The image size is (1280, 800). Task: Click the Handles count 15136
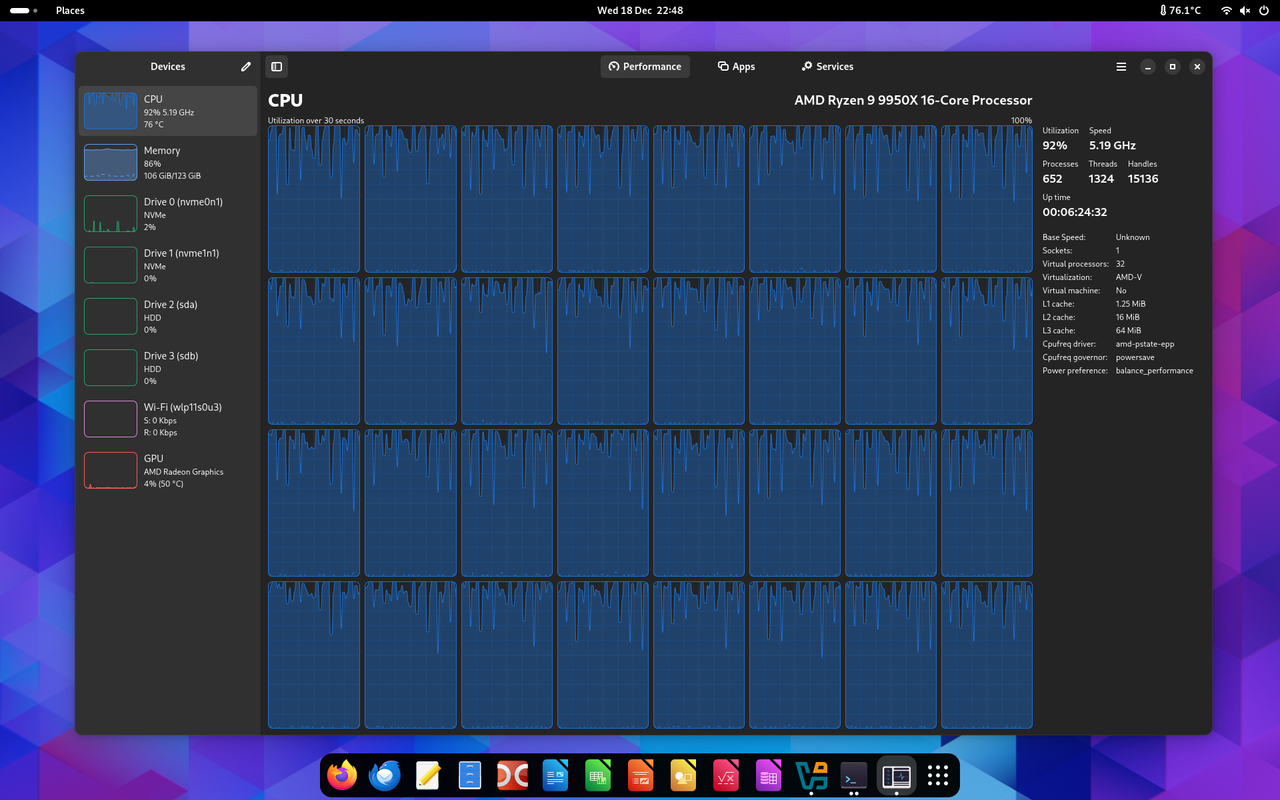click(1143, 179)
